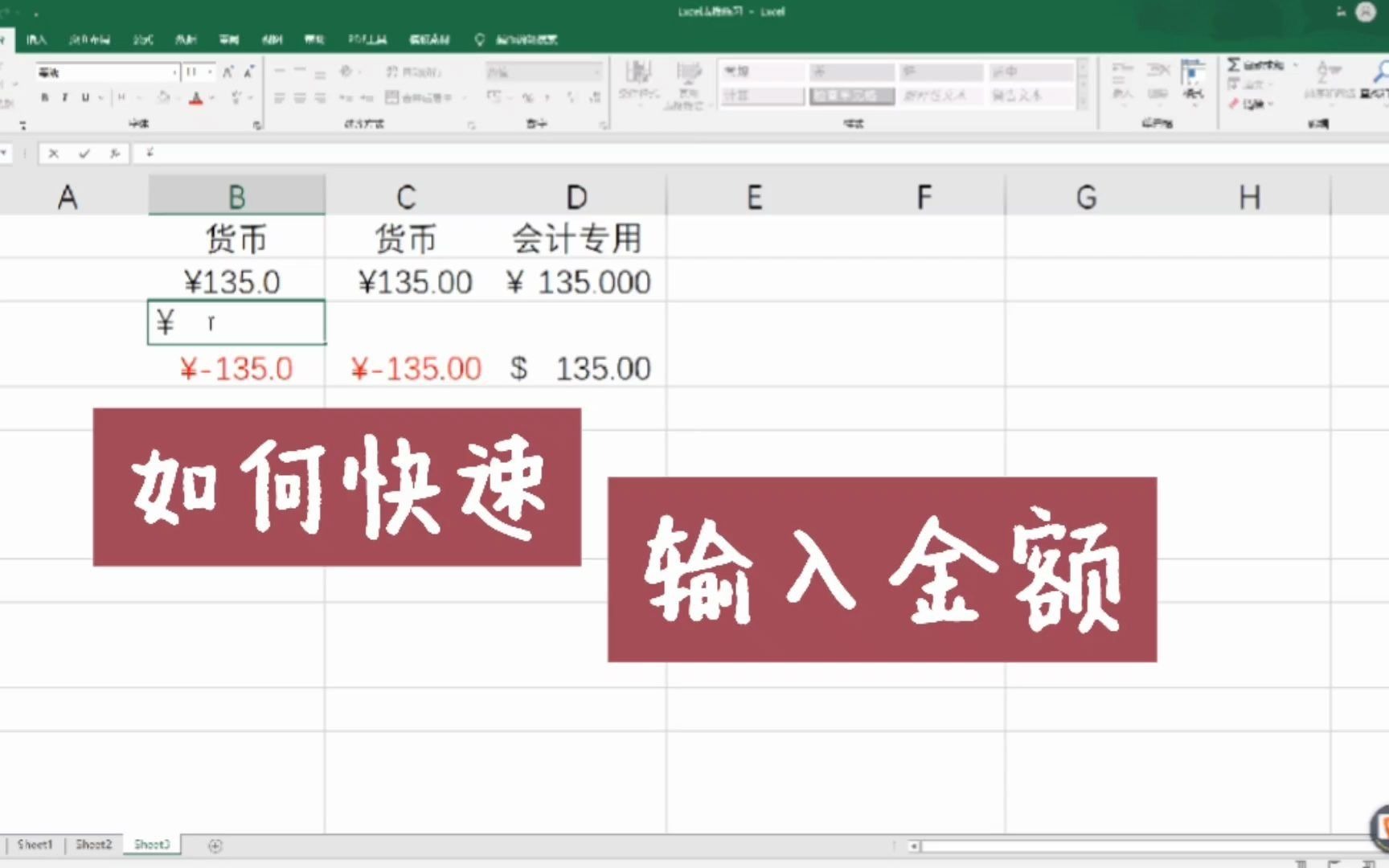Expand the AutoSum dropdown arrow
This screenshot has height=868, width=1389.
coord(1295,64)
